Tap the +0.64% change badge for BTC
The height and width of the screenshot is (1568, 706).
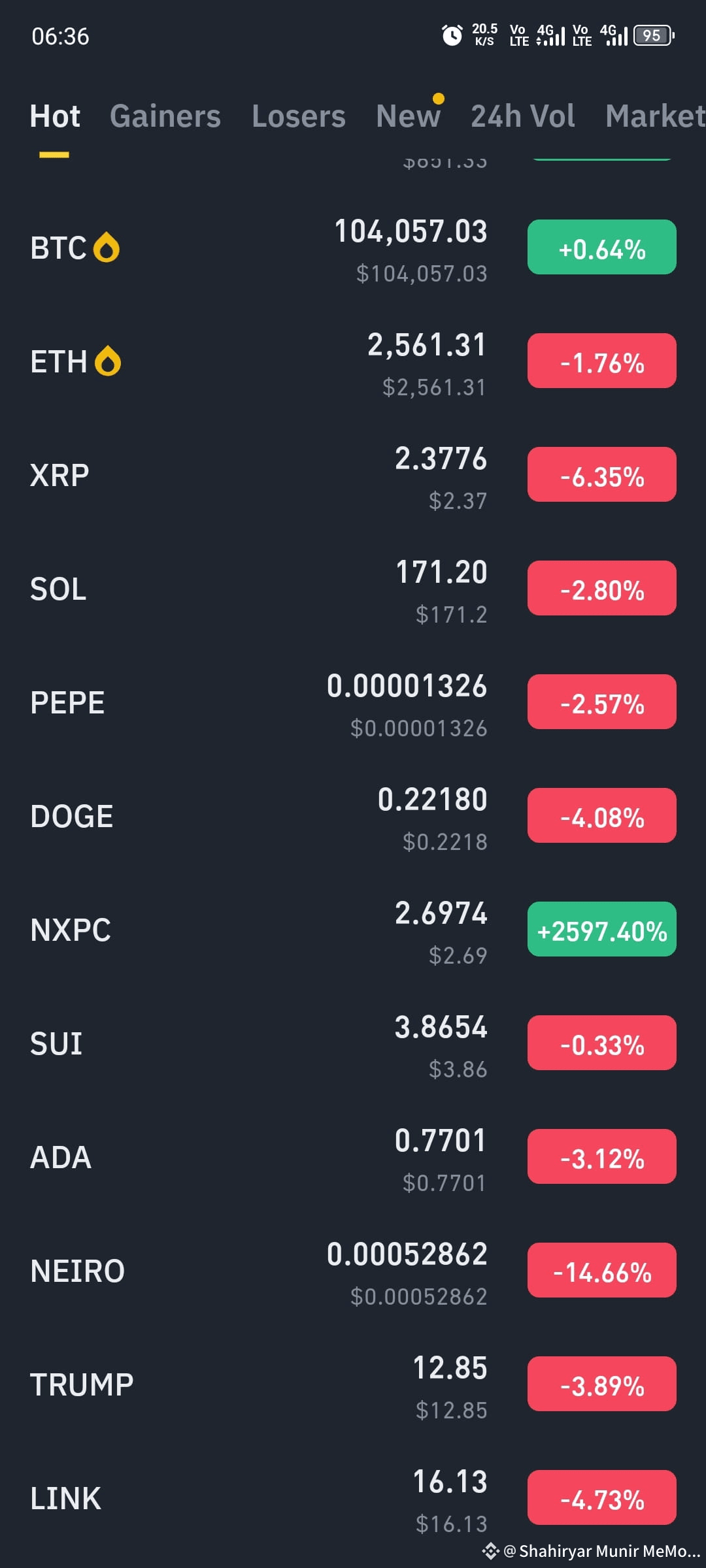click(602, 248)
